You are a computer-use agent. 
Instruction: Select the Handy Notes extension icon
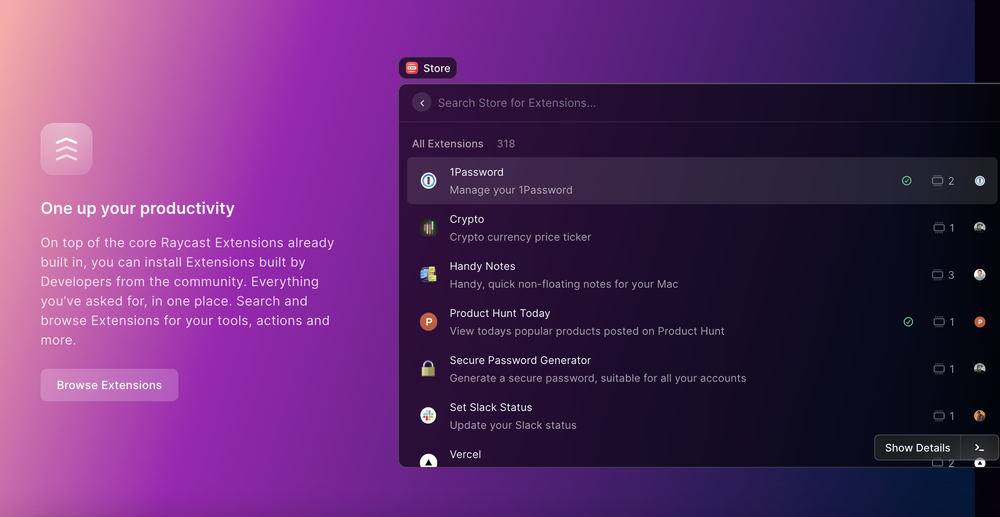429,275
